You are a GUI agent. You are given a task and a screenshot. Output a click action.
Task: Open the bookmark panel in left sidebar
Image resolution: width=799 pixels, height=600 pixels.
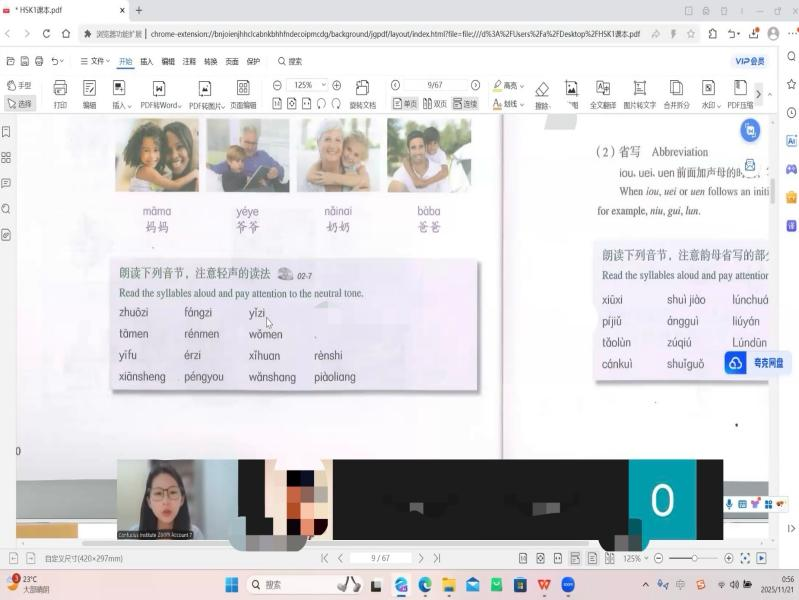(7, 132)
